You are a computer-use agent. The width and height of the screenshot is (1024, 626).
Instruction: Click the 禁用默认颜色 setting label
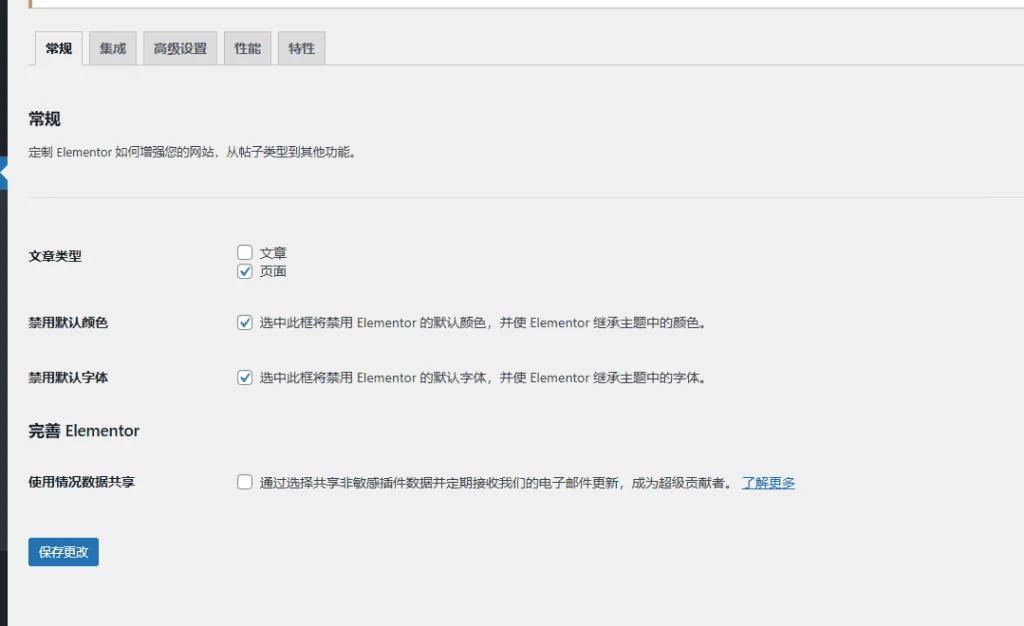[x=68, y=322]
